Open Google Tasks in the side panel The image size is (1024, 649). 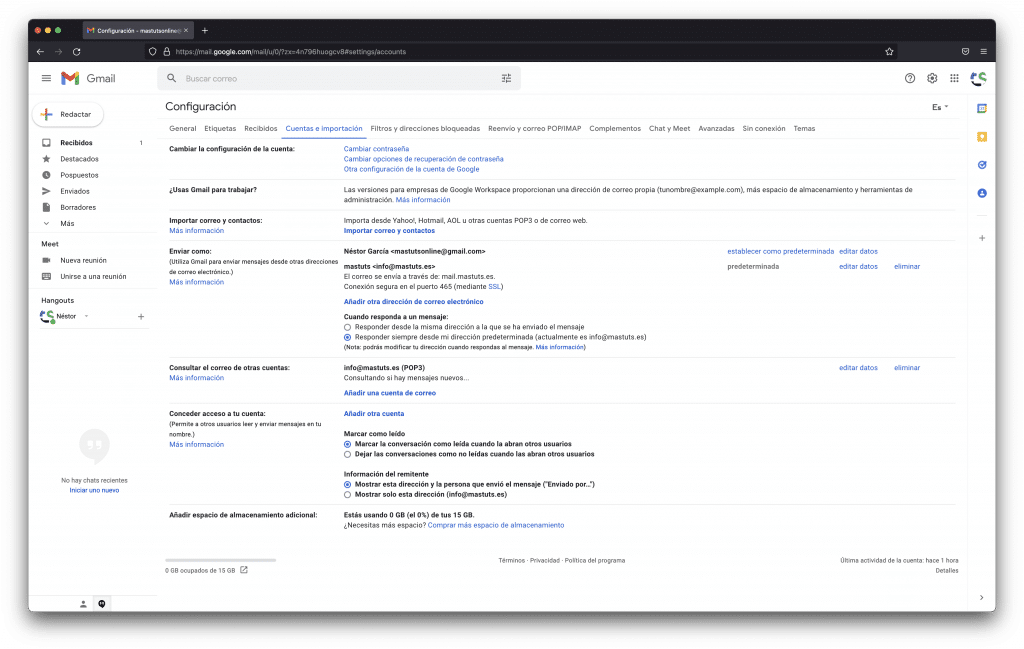(x=982, y=165)
